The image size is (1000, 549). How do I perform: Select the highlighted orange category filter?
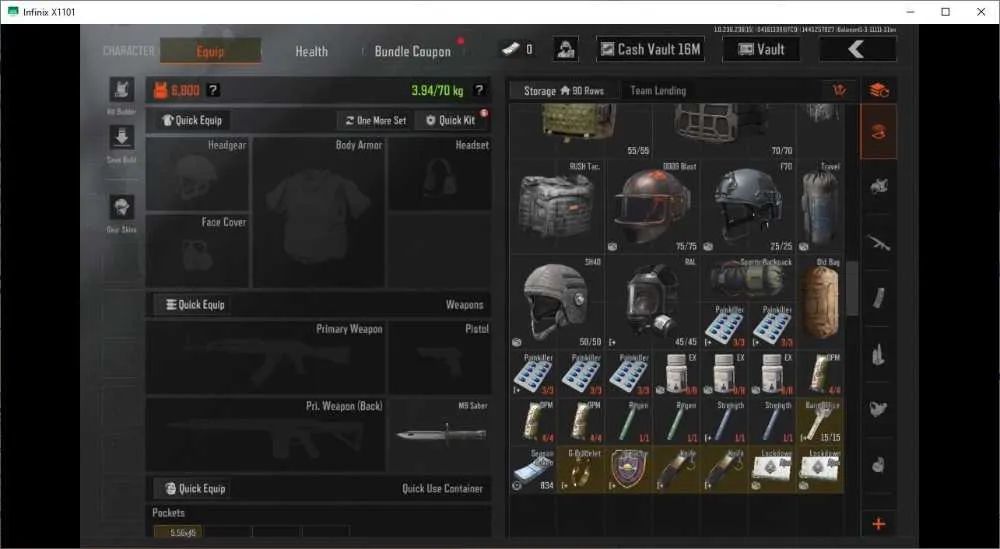tap(878, 132)
